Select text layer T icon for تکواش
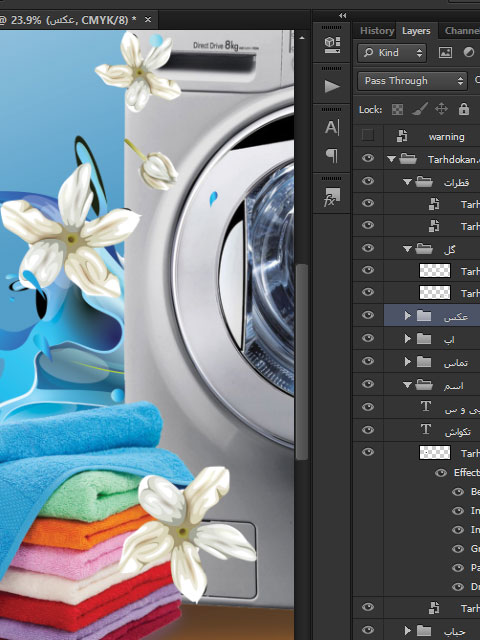480x640 pixels. (426, 429)
